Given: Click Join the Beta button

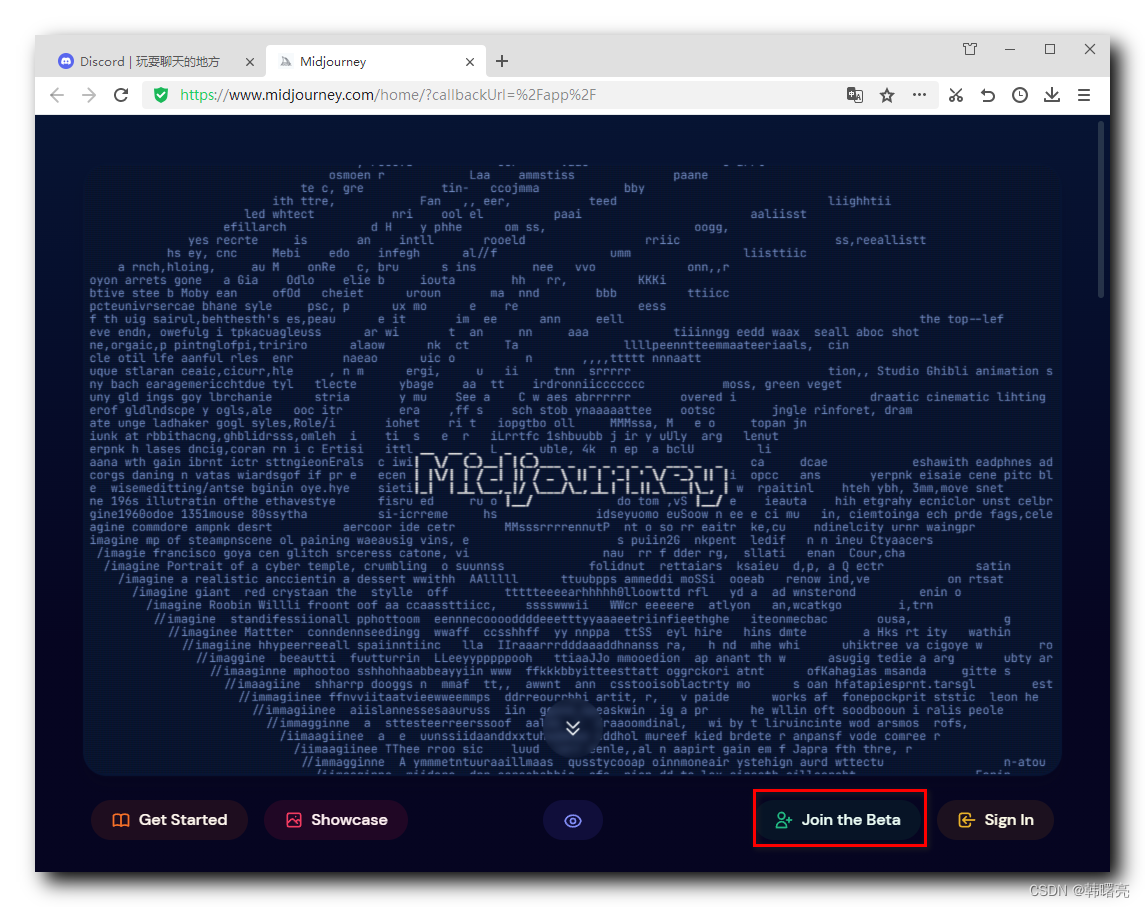Looking at the screenshot, I should click(838, 820).
